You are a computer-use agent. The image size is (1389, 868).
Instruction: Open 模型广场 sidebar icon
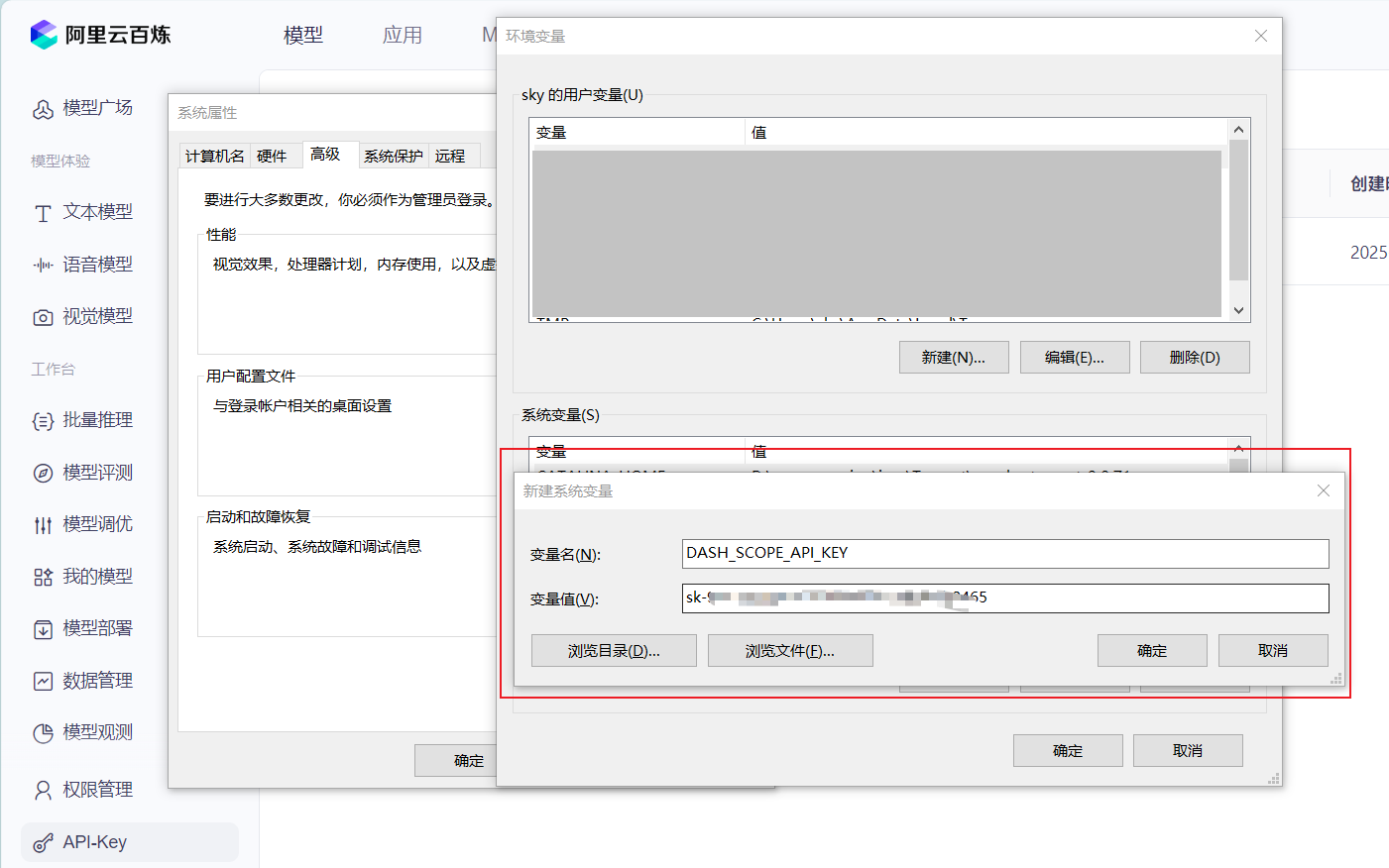pos(43,109)
